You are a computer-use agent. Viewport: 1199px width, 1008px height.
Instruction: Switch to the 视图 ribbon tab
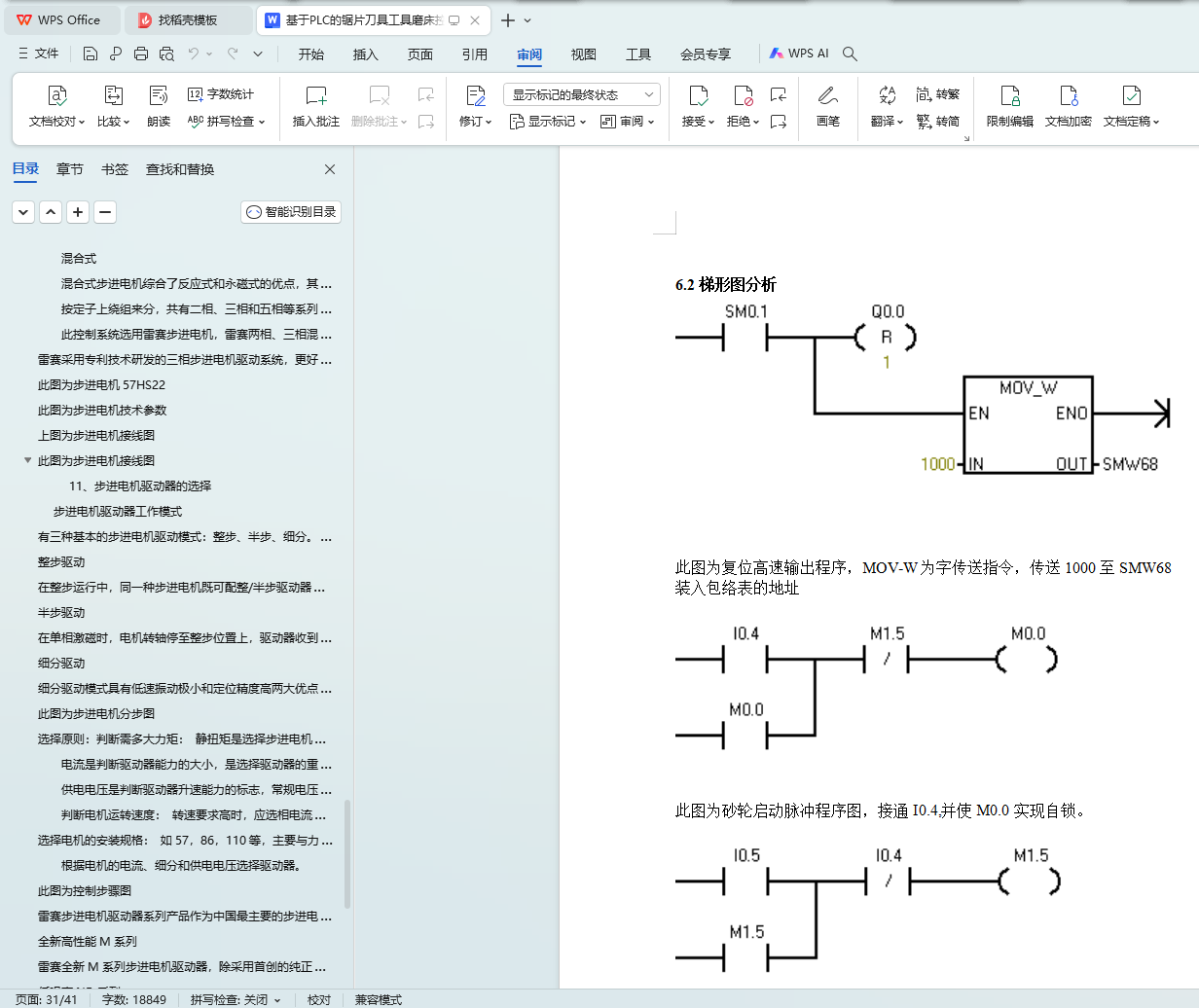pyautogui.click(x=584, y=54)
